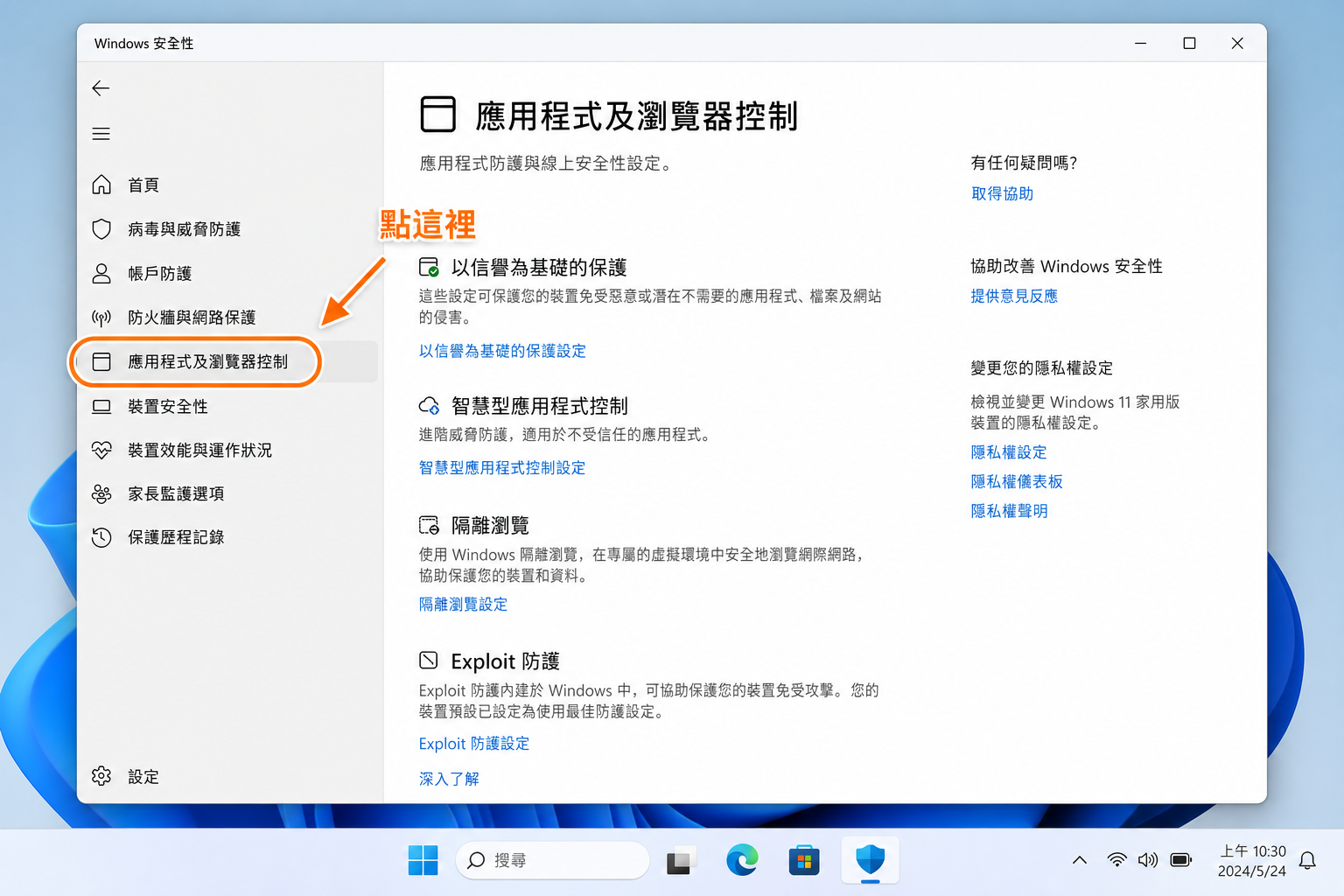Open the hamburger navigation menu

pos(101,134)
